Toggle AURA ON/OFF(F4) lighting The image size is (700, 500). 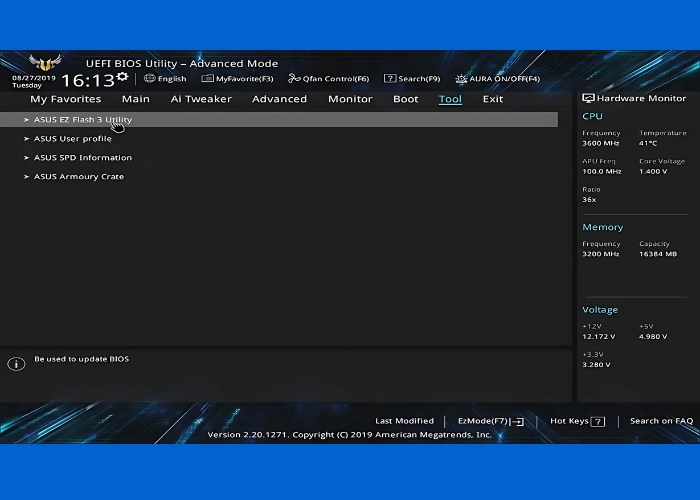pyautogui.click(x=497, y=79)
